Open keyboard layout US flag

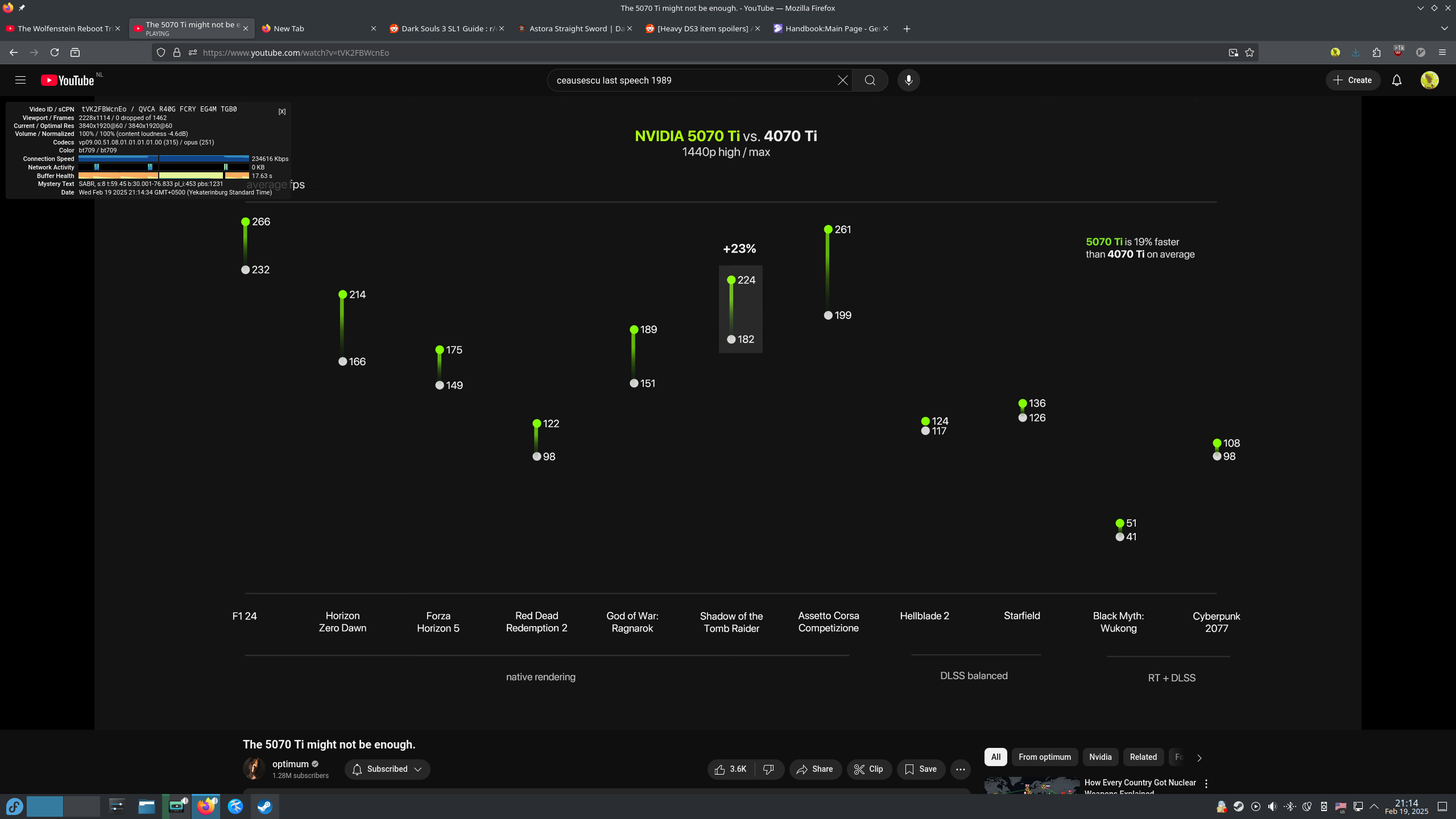coord(1341,806)
